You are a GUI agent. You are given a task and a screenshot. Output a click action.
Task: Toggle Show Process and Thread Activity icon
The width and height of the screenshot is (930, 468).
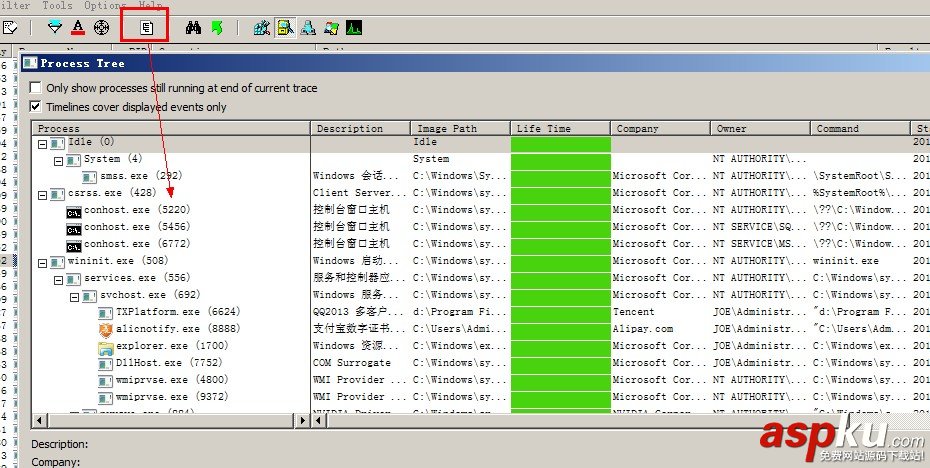[331, 27]
